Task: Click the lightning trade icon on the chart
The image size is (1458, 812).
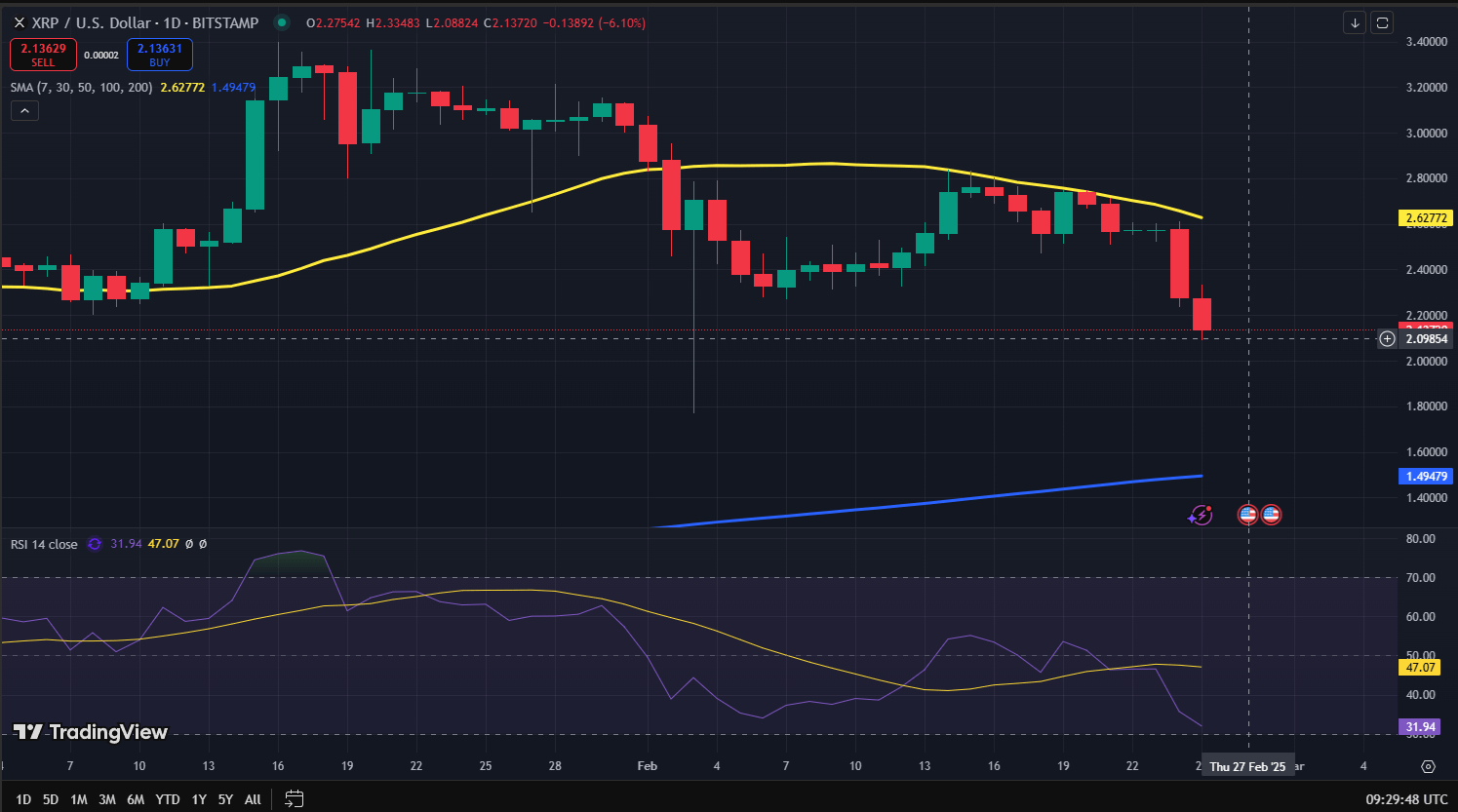Action: (1201, 514)
